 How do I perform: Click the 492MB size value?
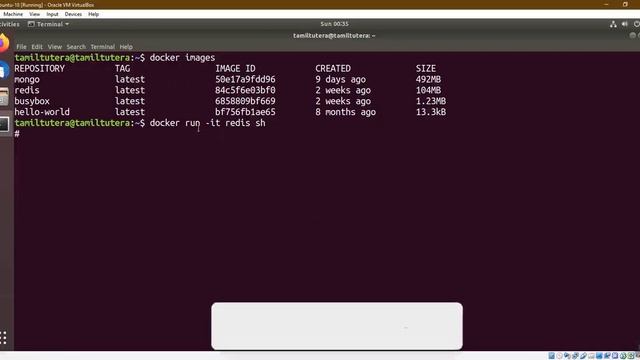coord(428,80)
